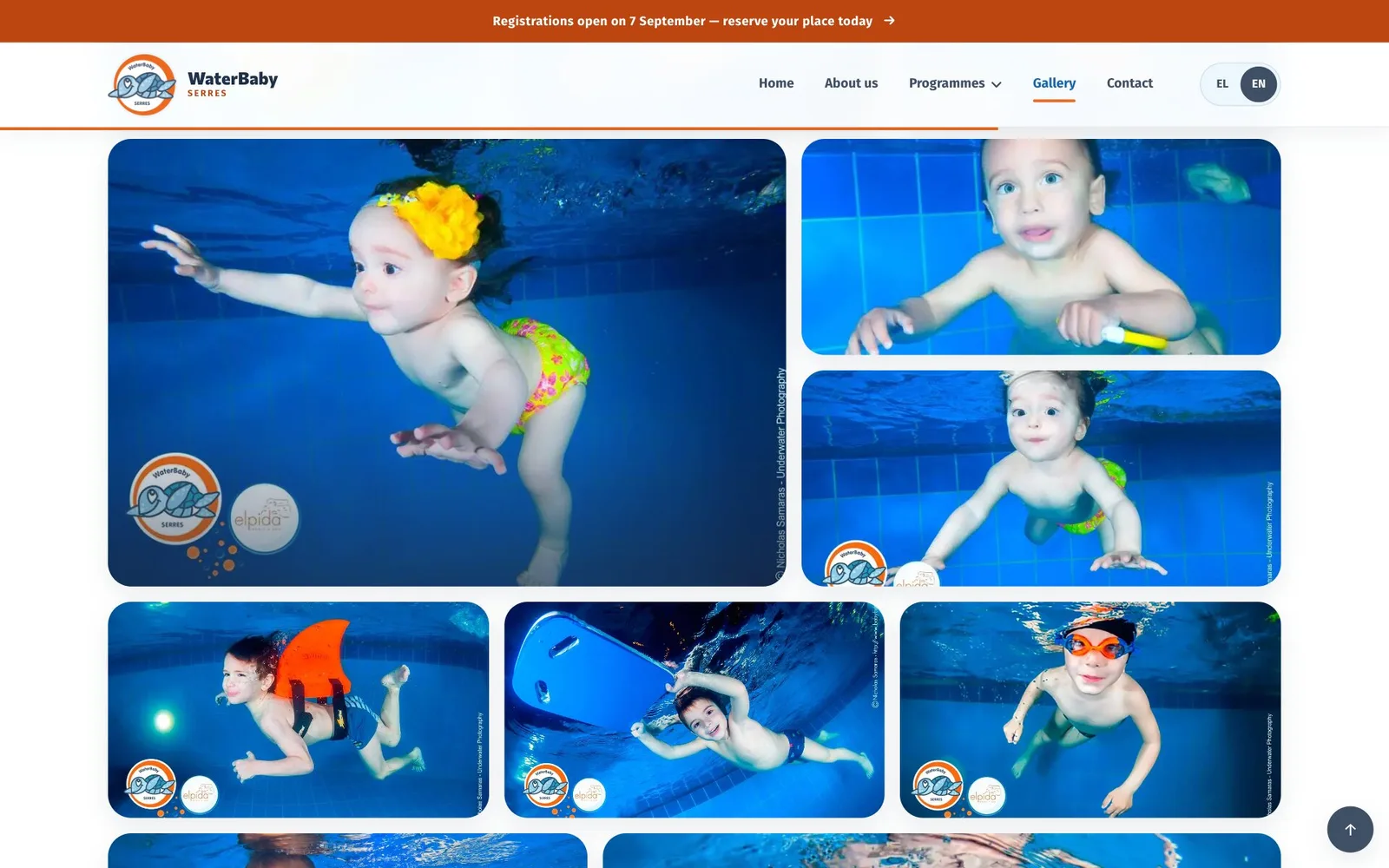
Task: Switch language to EL
Action: 1222,84
